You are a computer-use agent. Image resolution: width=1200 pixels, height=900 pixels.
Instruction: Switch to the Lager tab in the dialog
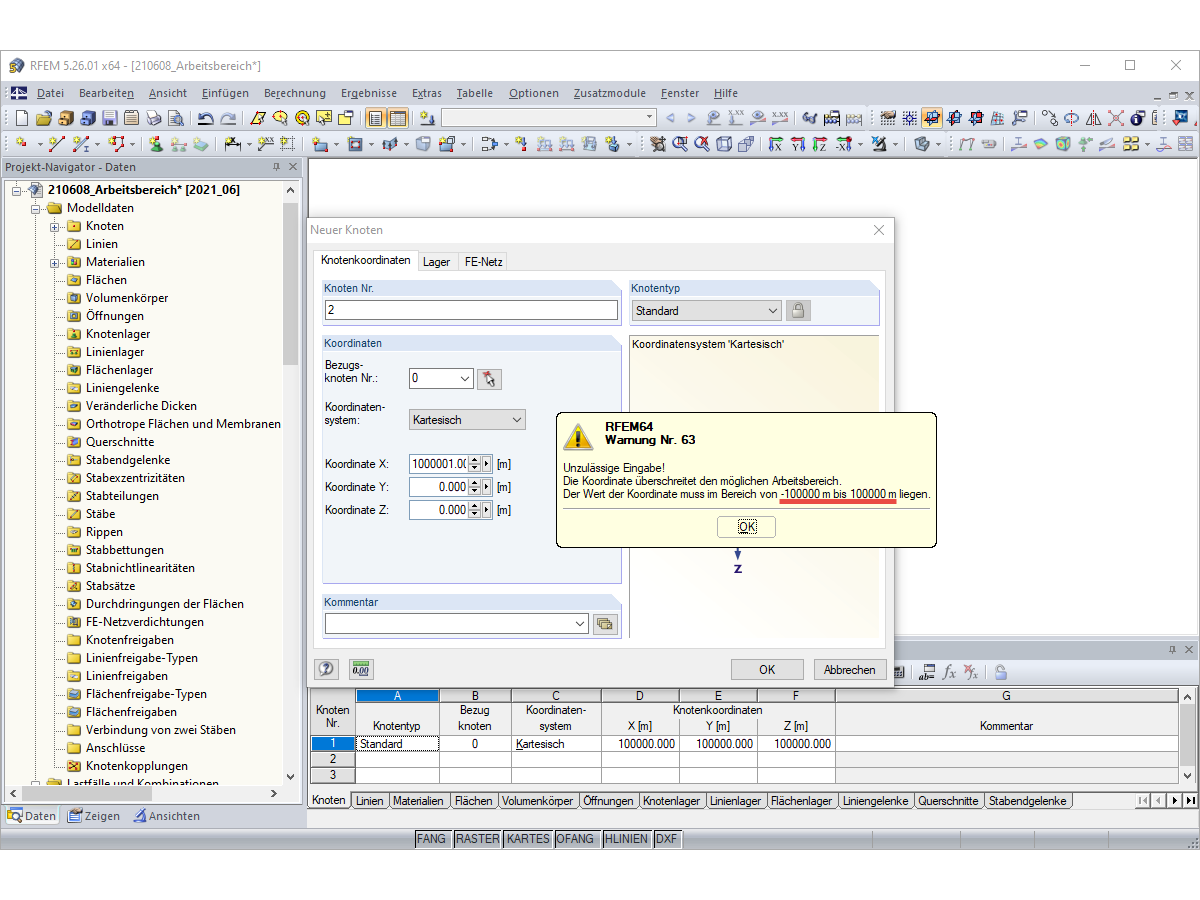437,261
